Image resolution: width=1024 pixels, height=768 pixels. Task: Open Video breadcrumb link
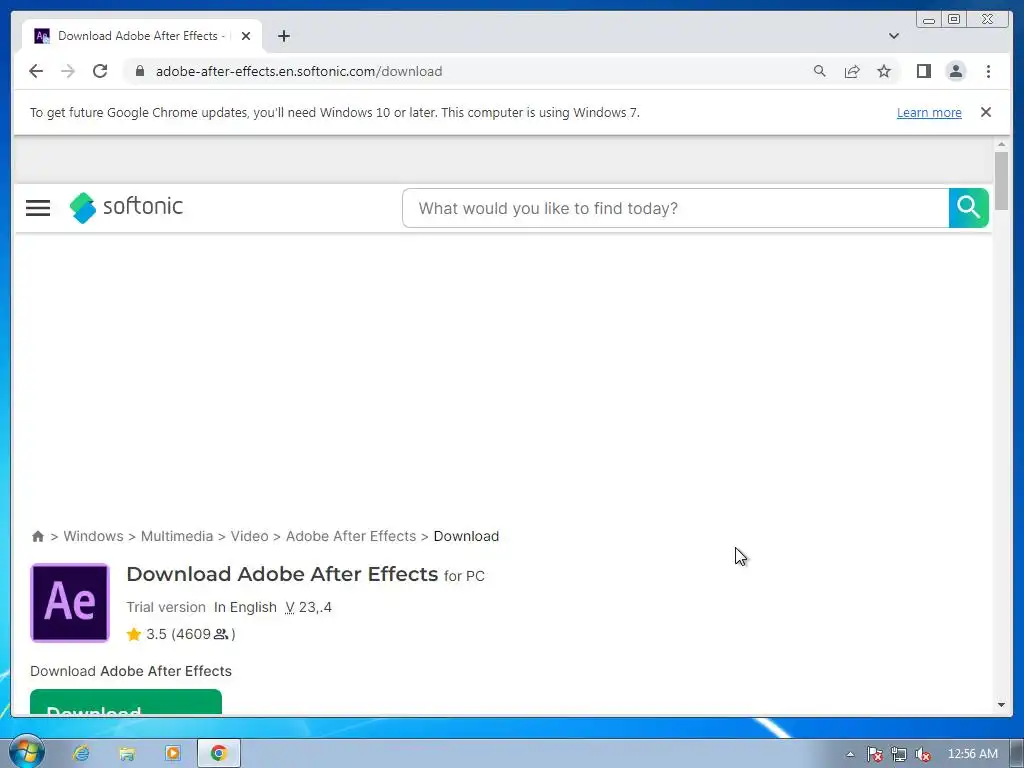(249, 536)
